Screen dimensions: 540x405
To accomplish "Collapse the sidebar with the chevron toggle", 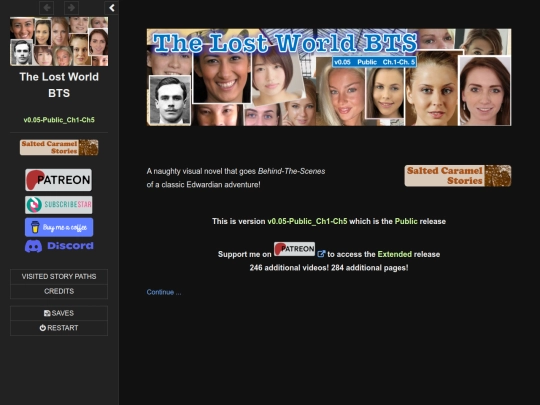I will point(112,8).
